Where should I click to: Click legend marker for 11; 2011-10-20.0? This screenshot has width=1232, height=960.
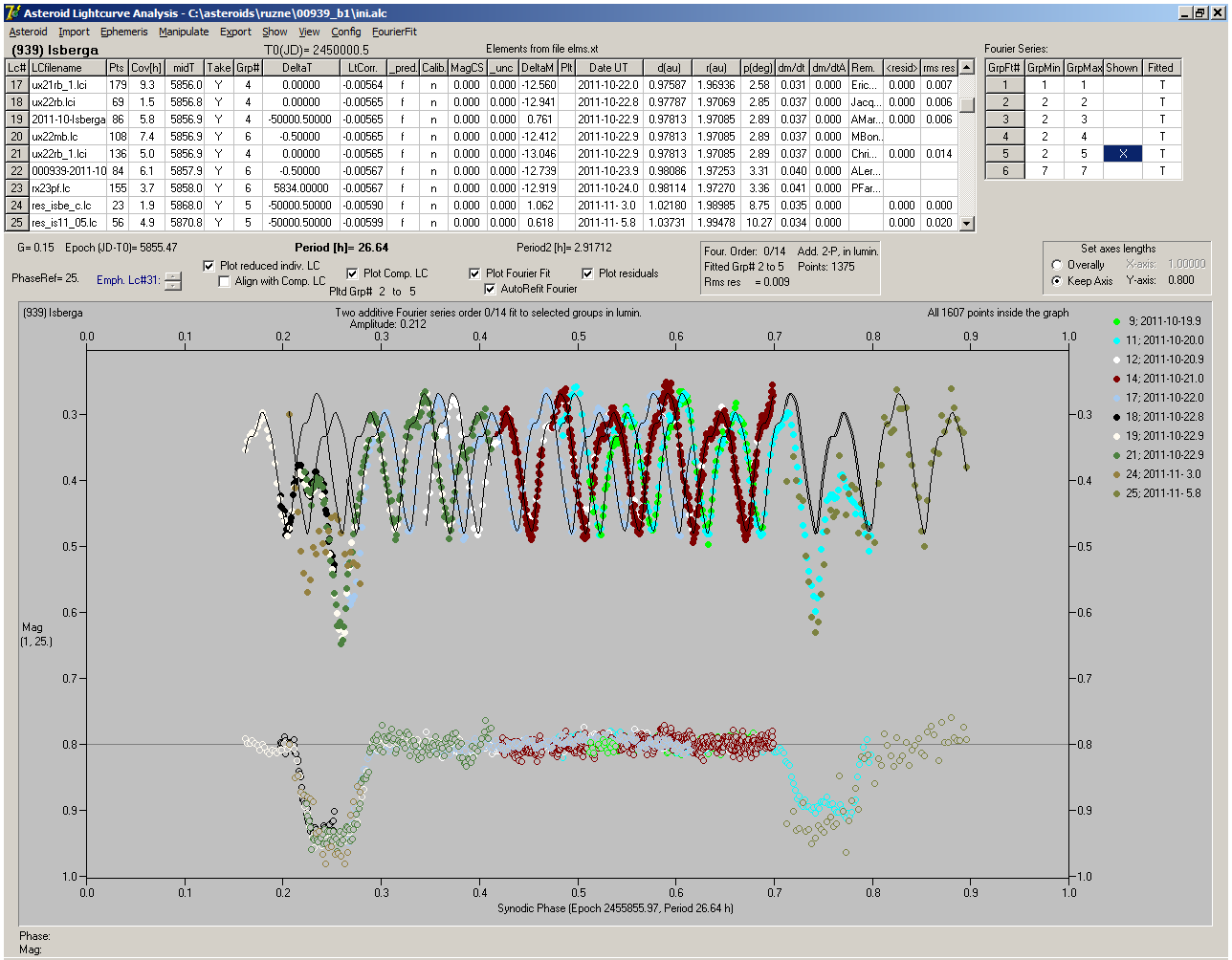(1118, 340)
